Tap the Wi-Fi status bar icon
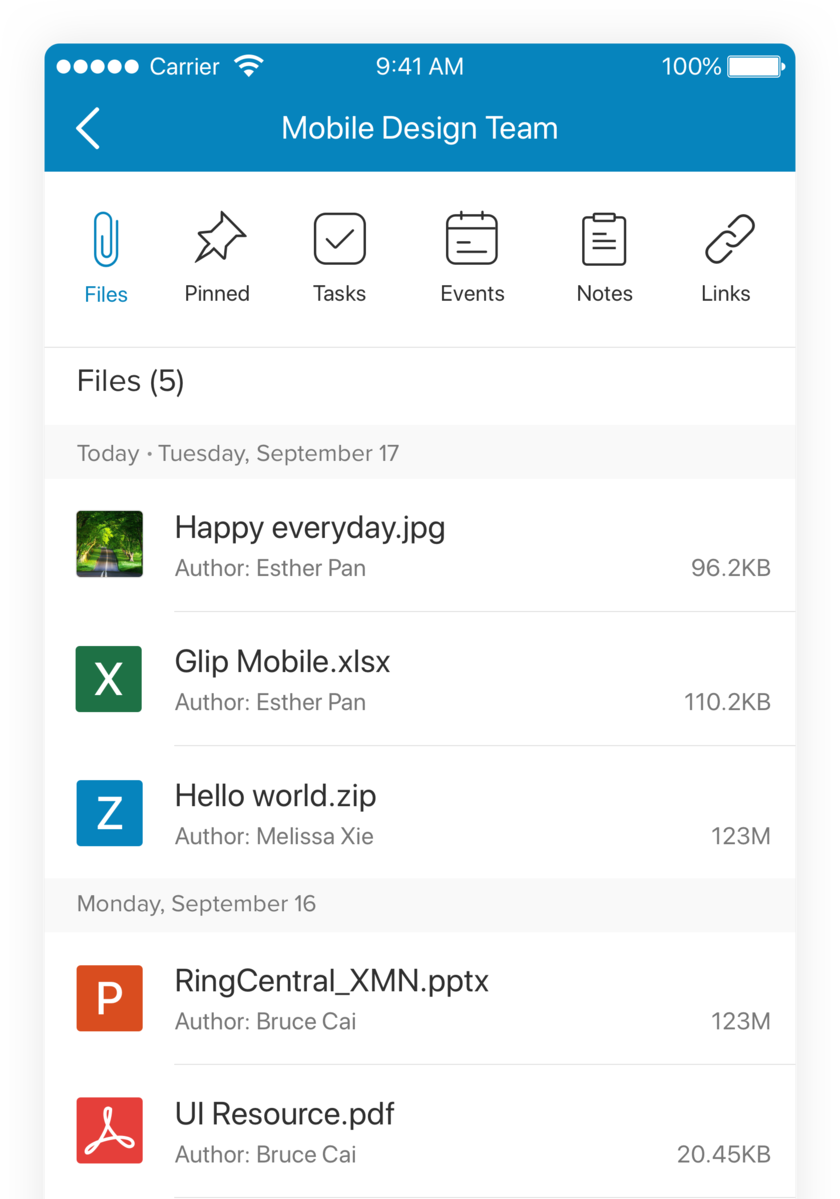 tap(248, 67)
